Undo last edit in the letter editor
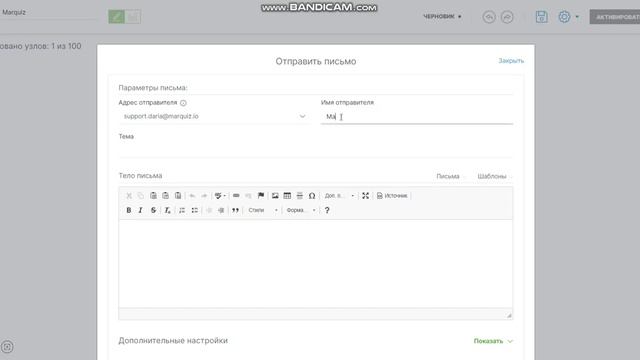The image size is (640, 360). [192, 196]
